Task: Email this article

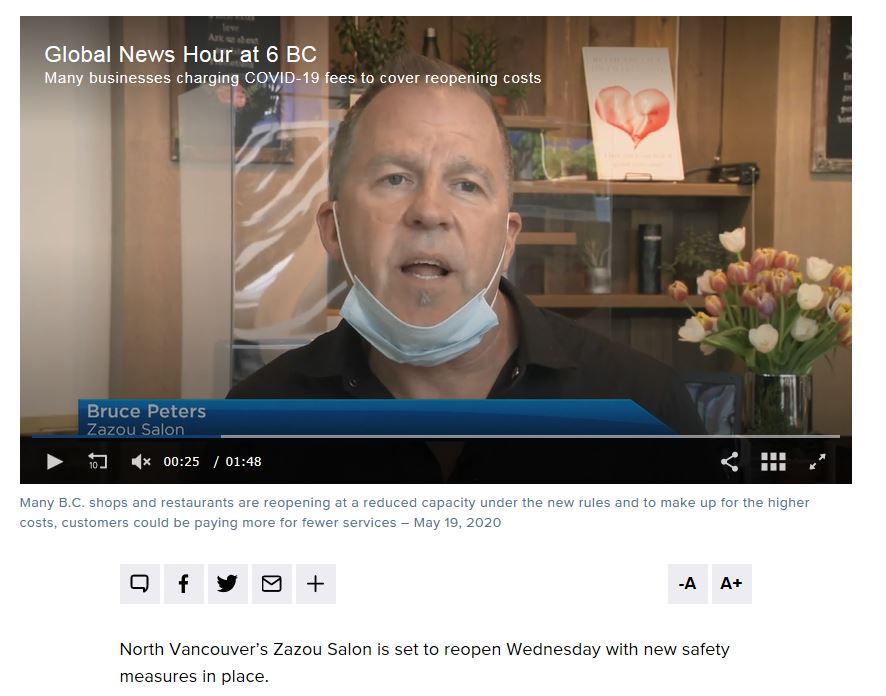Action: coord(272,583)
